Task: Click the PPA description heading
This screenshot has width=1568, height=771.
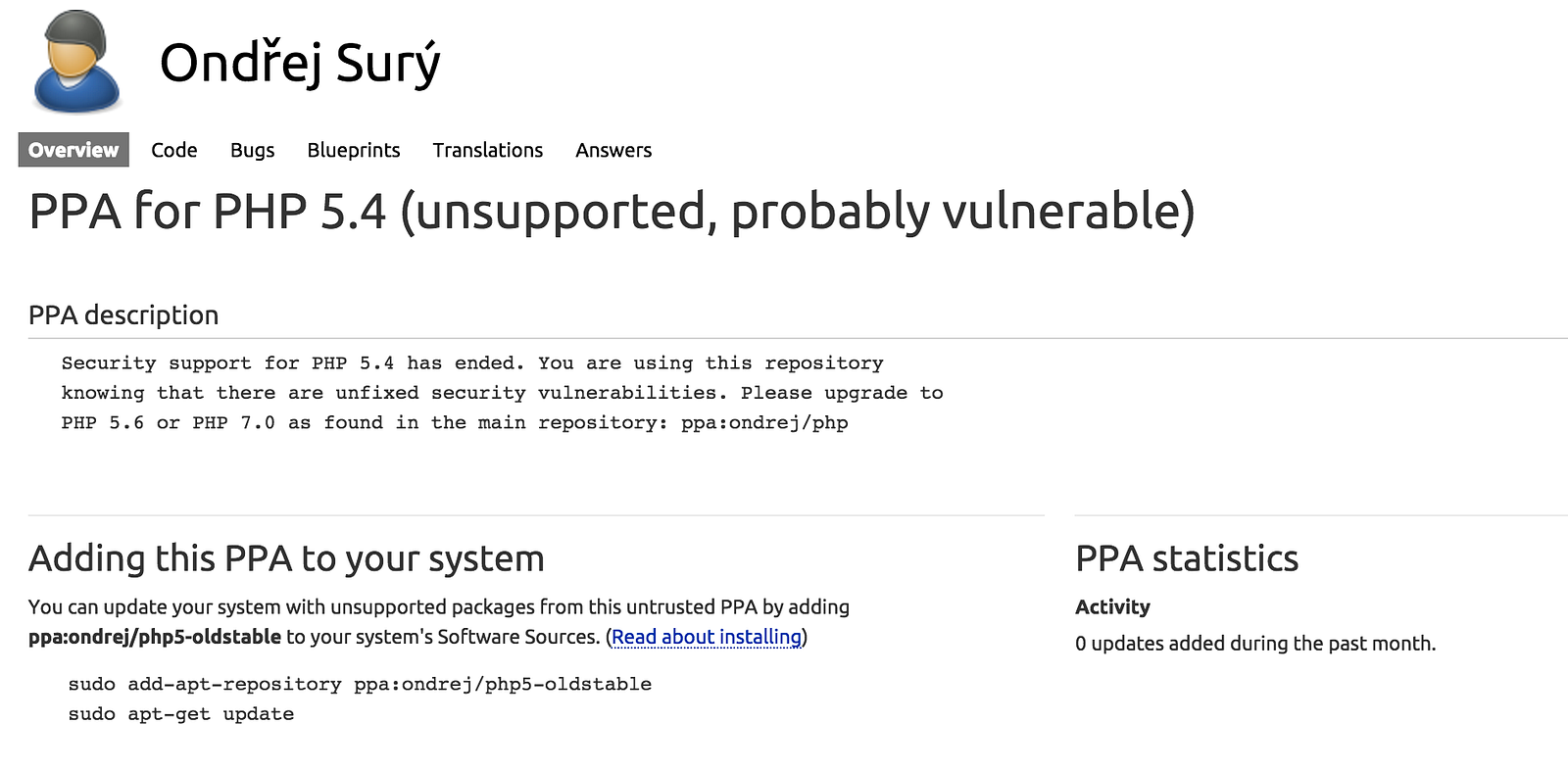Action: pos(123,315)
